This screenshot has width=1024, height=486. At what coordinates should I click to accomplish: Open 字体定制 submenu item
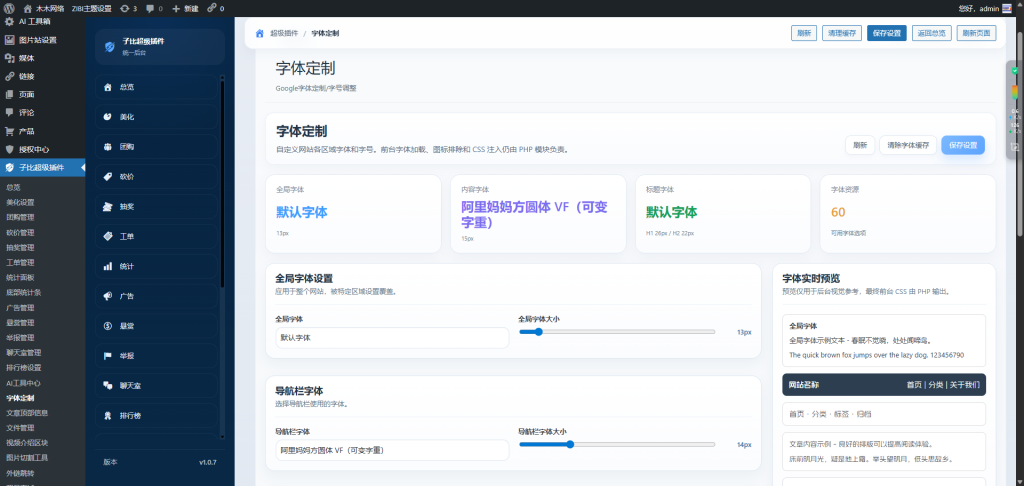click(x=20, y=398)
